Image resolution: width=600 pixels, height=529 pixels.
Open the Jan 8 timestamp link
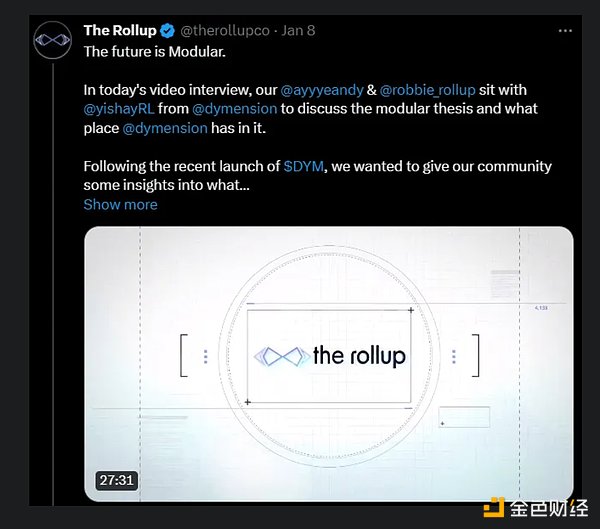coord(298,30)
